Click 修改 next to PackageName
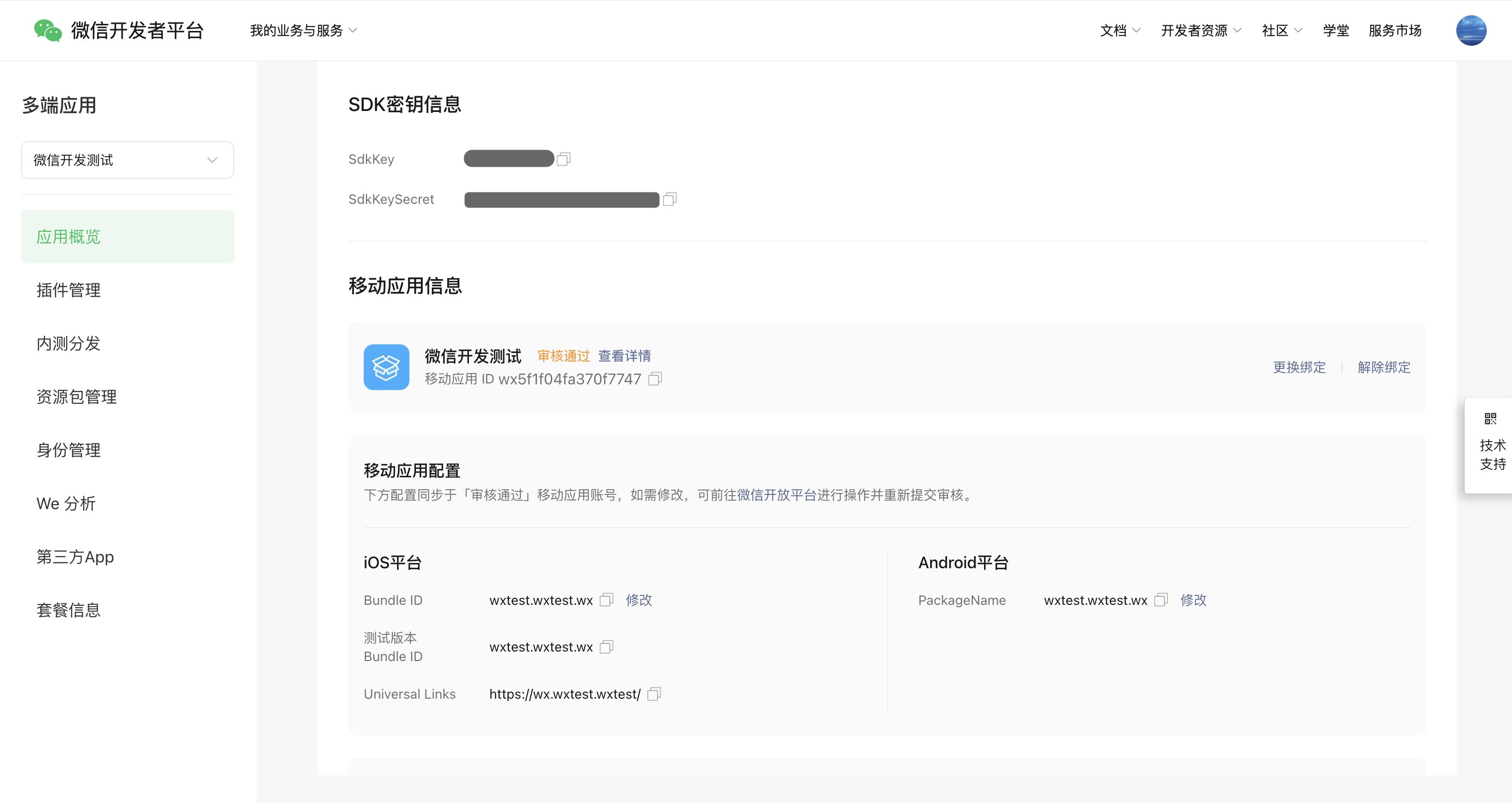The image size is (1512, 803). click(1194, 600)
